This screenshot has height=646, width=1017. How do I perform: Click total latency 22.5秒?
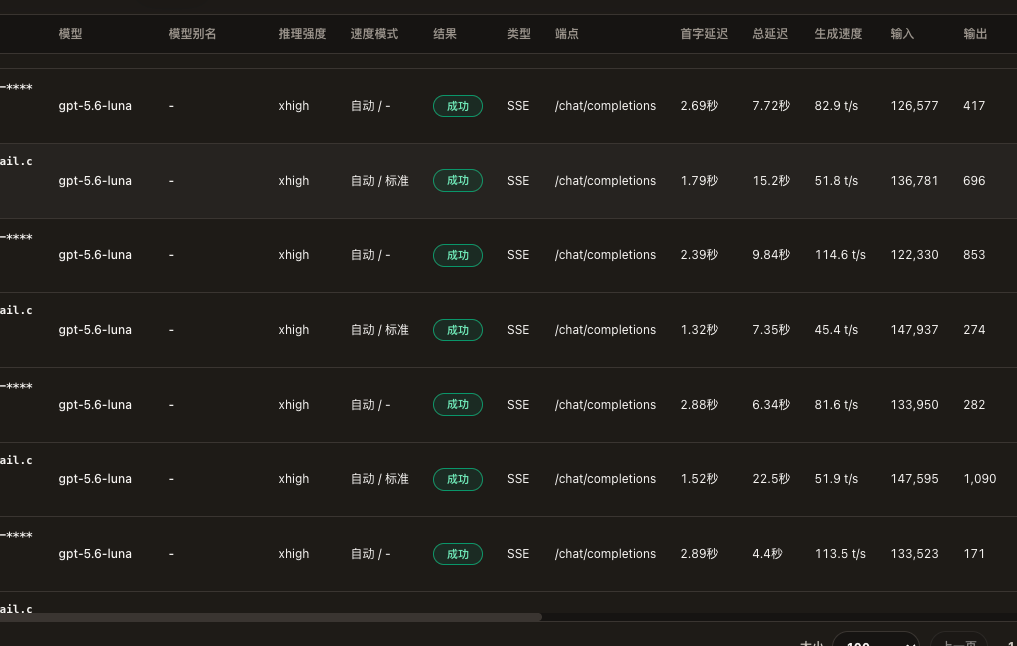coord(771,479)
